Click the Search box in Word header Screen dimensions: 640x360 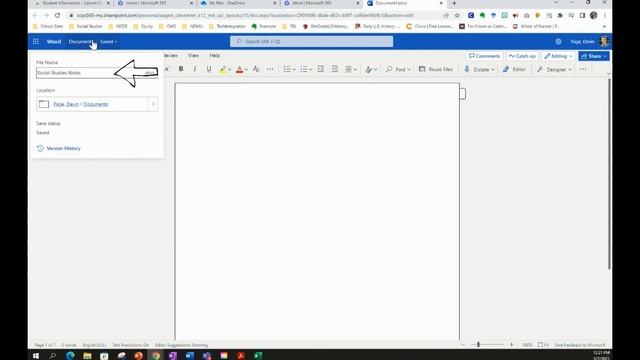click(311, 42)
